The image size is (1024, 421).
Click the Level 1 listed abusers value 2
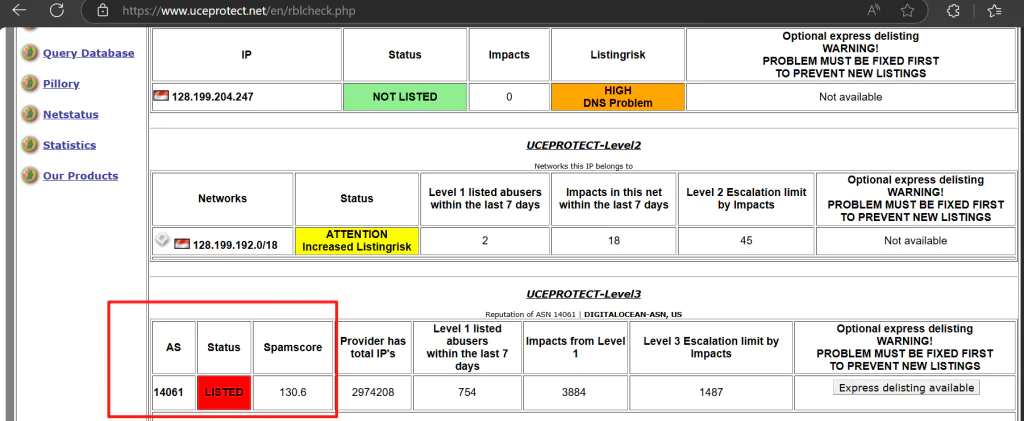pos(485,240)
